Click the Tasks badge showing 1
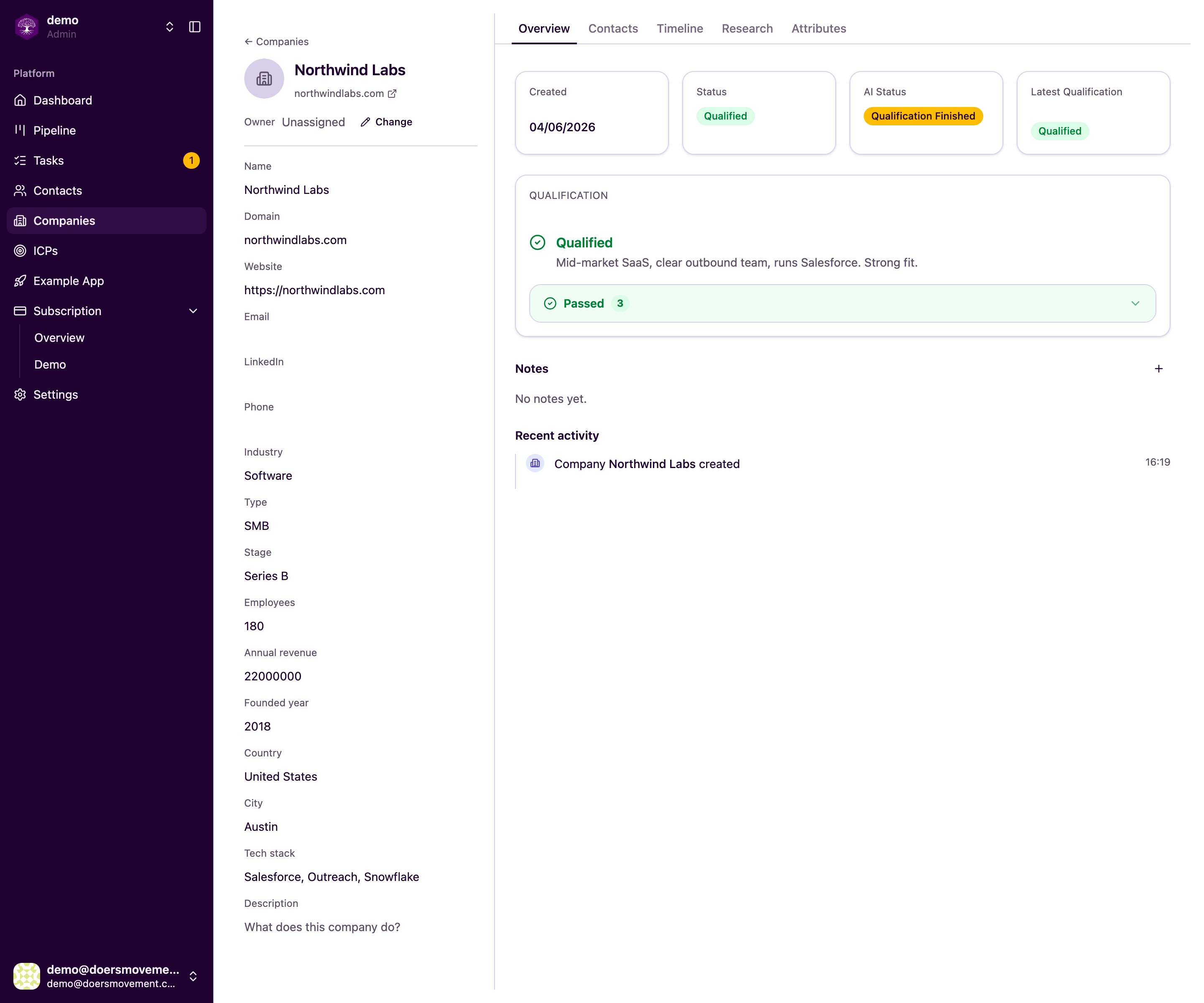The image size is (1204, 1003). [191, 160]
